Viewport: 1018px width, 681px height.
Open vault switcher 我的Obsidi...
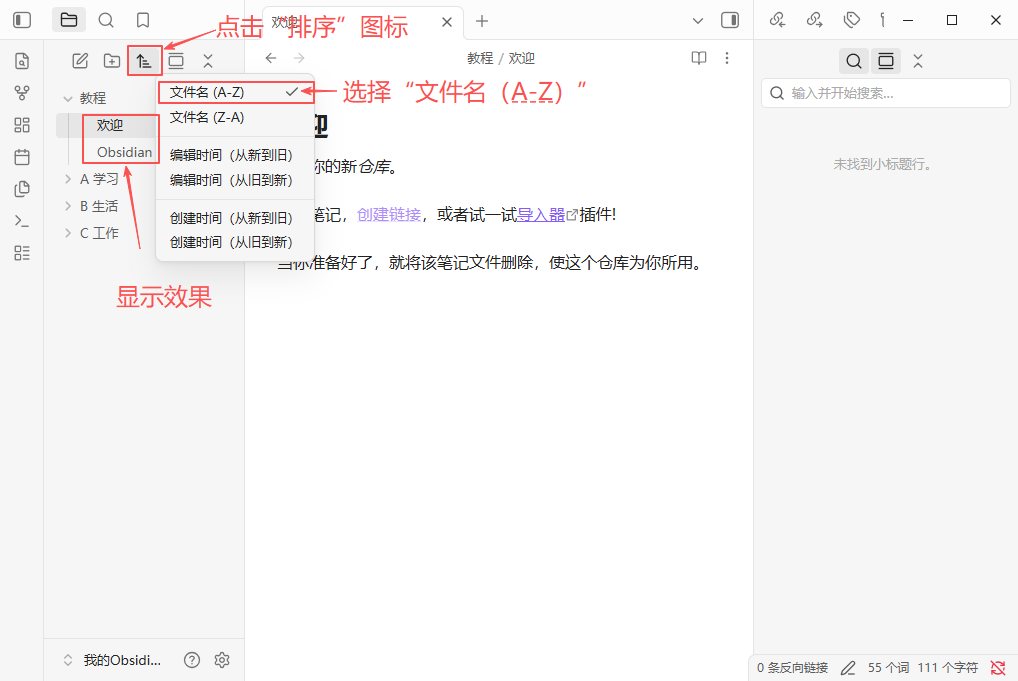tap(112, 660)
